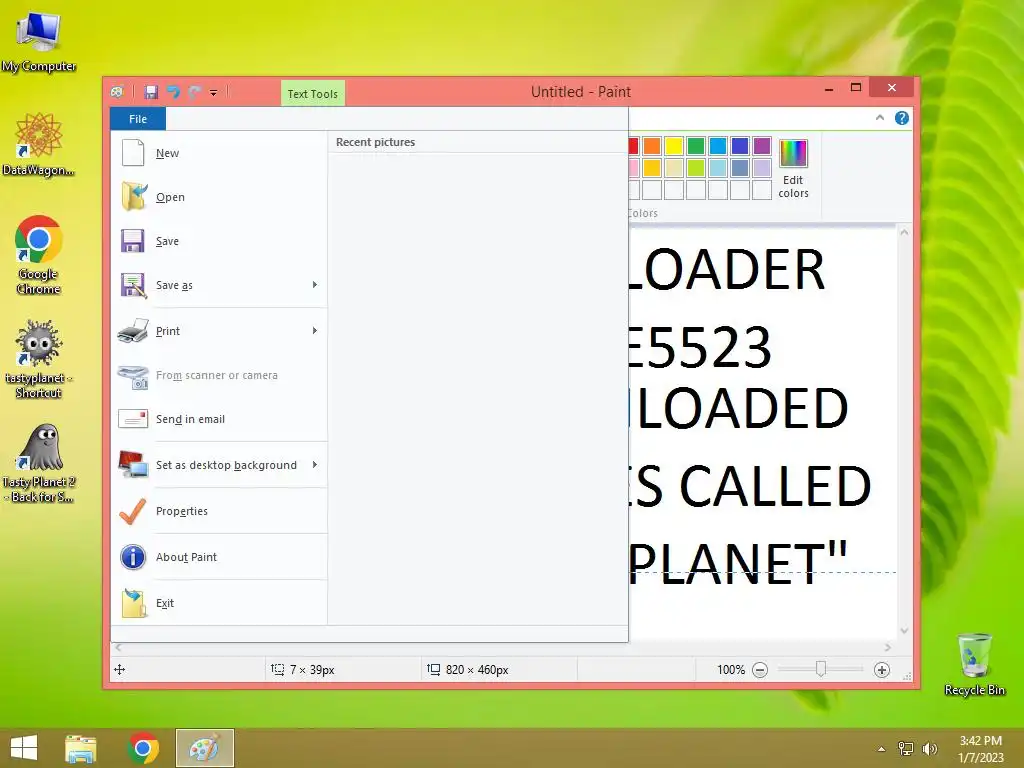
Task: Click the vertical scrollbar up arrow
Action: [904, 232]
